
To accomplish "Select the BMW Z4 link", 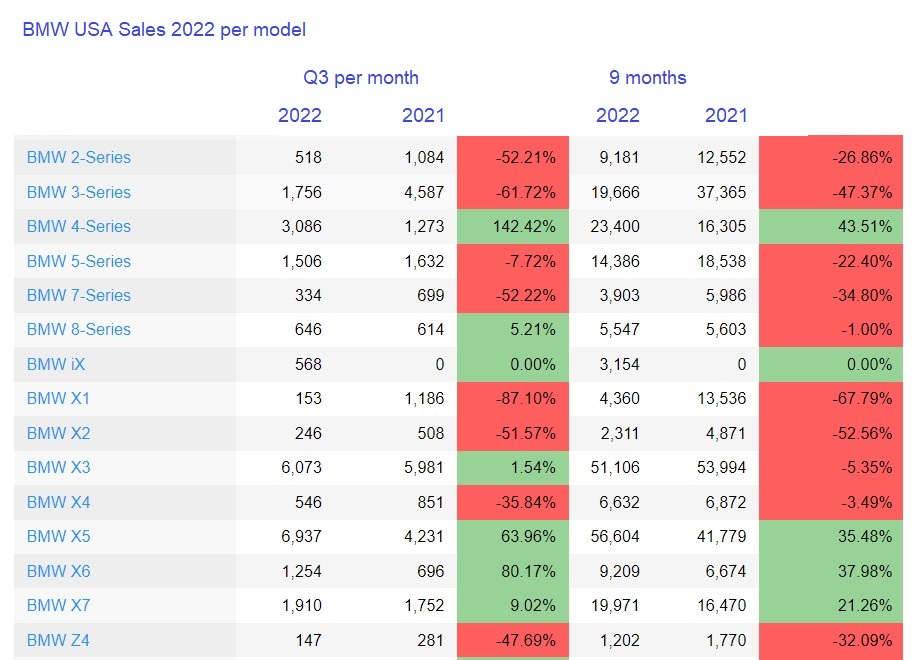I will tap(58, 640).
